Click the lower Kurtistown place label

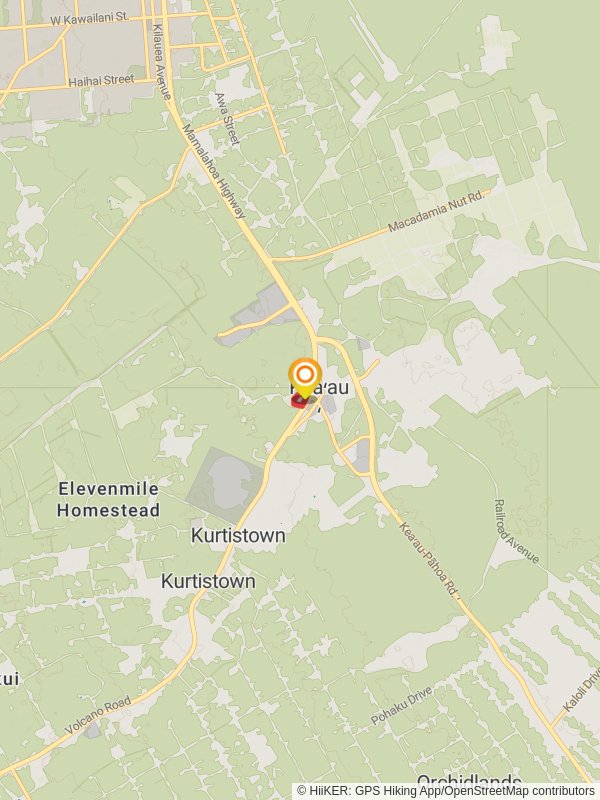(x=208, y=581)
